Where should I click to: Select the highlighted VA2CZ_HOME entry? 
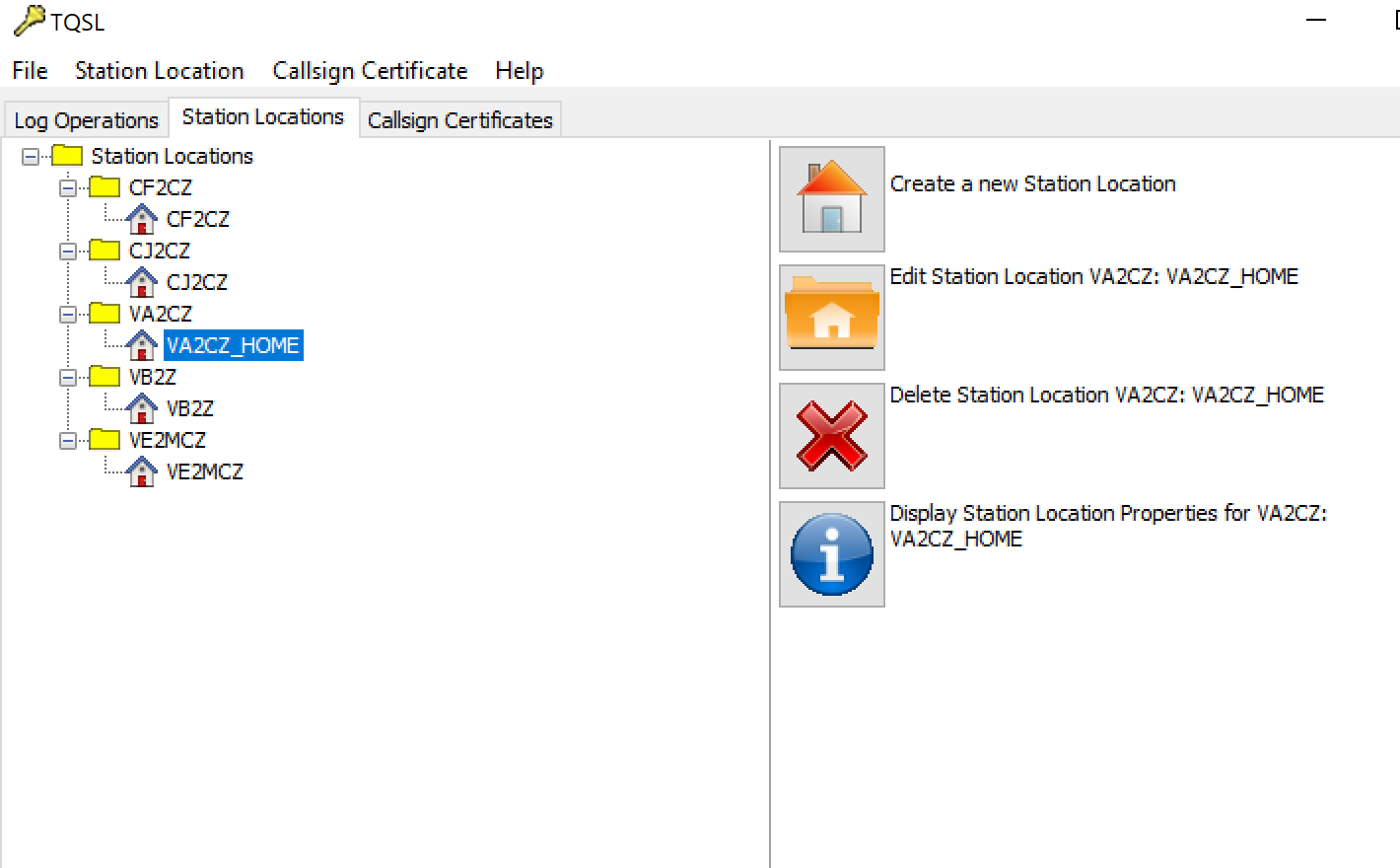[x=233, y=345]
